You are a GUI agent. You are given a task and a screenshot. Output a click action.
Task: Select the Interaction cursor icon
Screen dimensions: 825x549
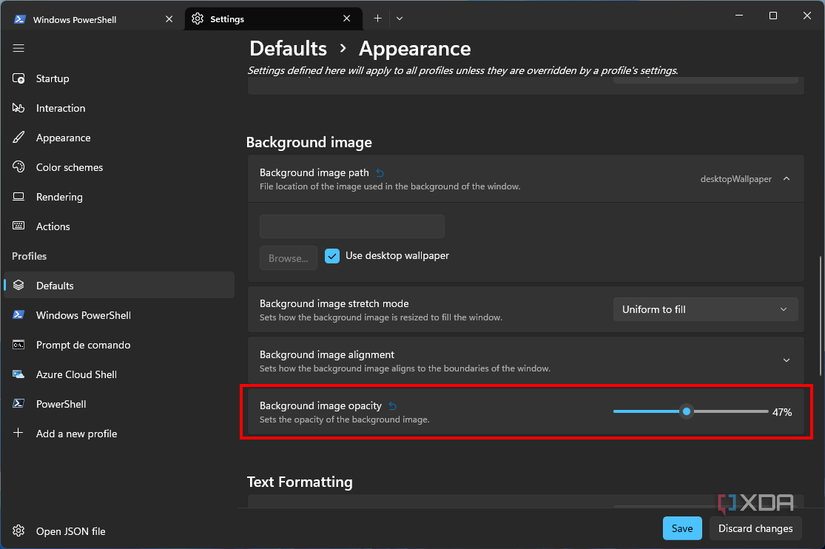18,108
